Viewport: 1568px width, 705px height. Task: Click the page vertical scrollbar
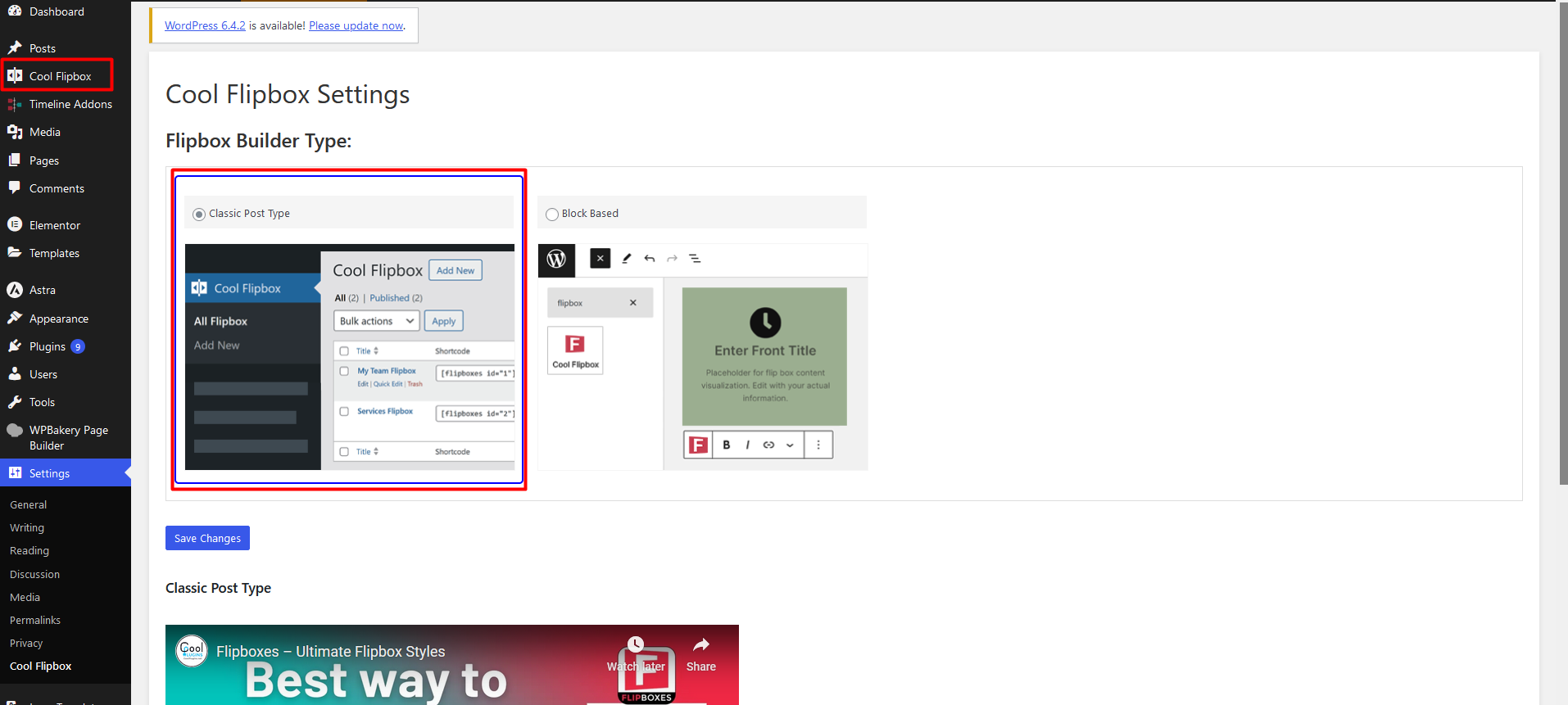pyautogui.click(x=1563, y=246)
